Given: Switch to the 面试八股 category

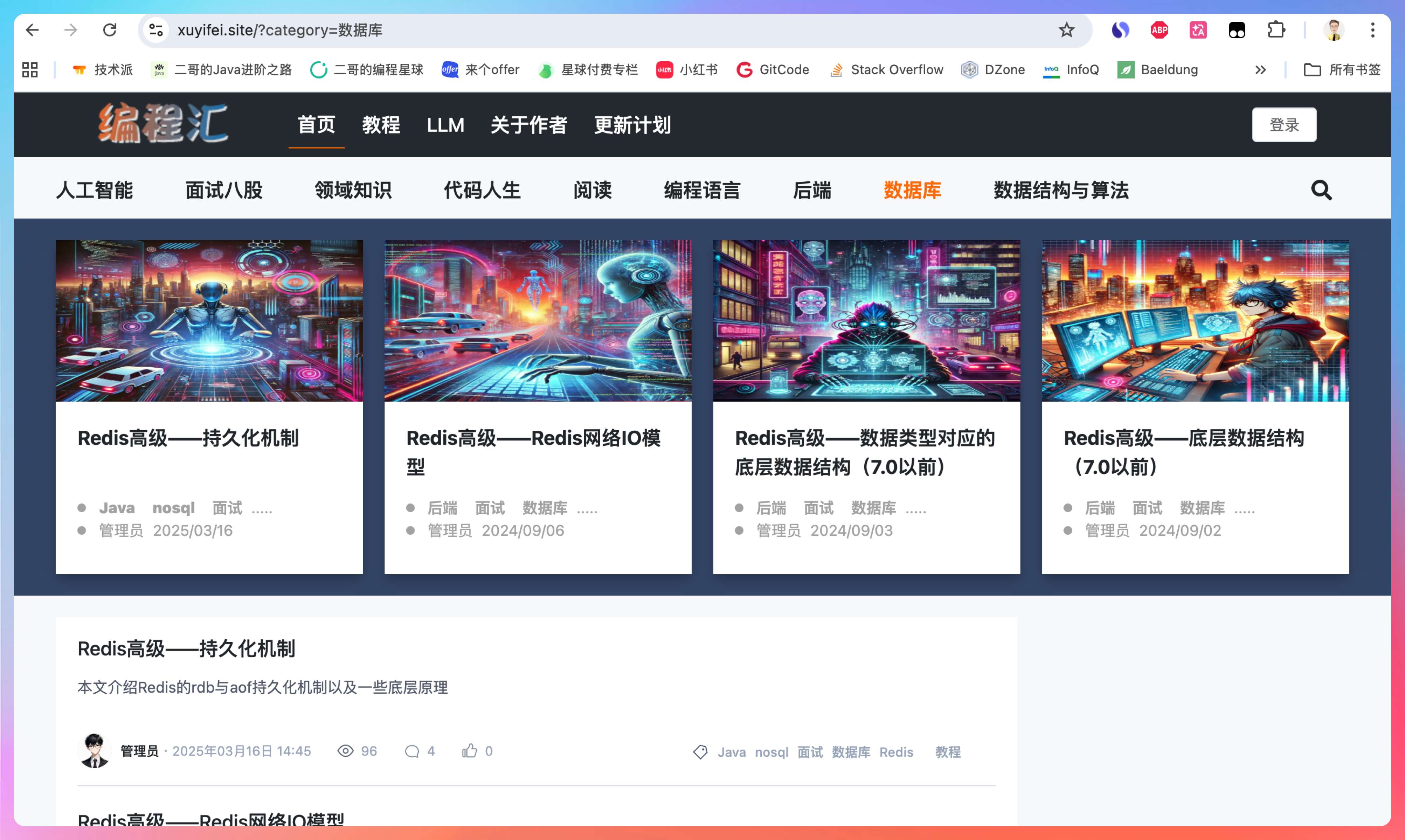Looking at the screenshot, I should 223,190.
